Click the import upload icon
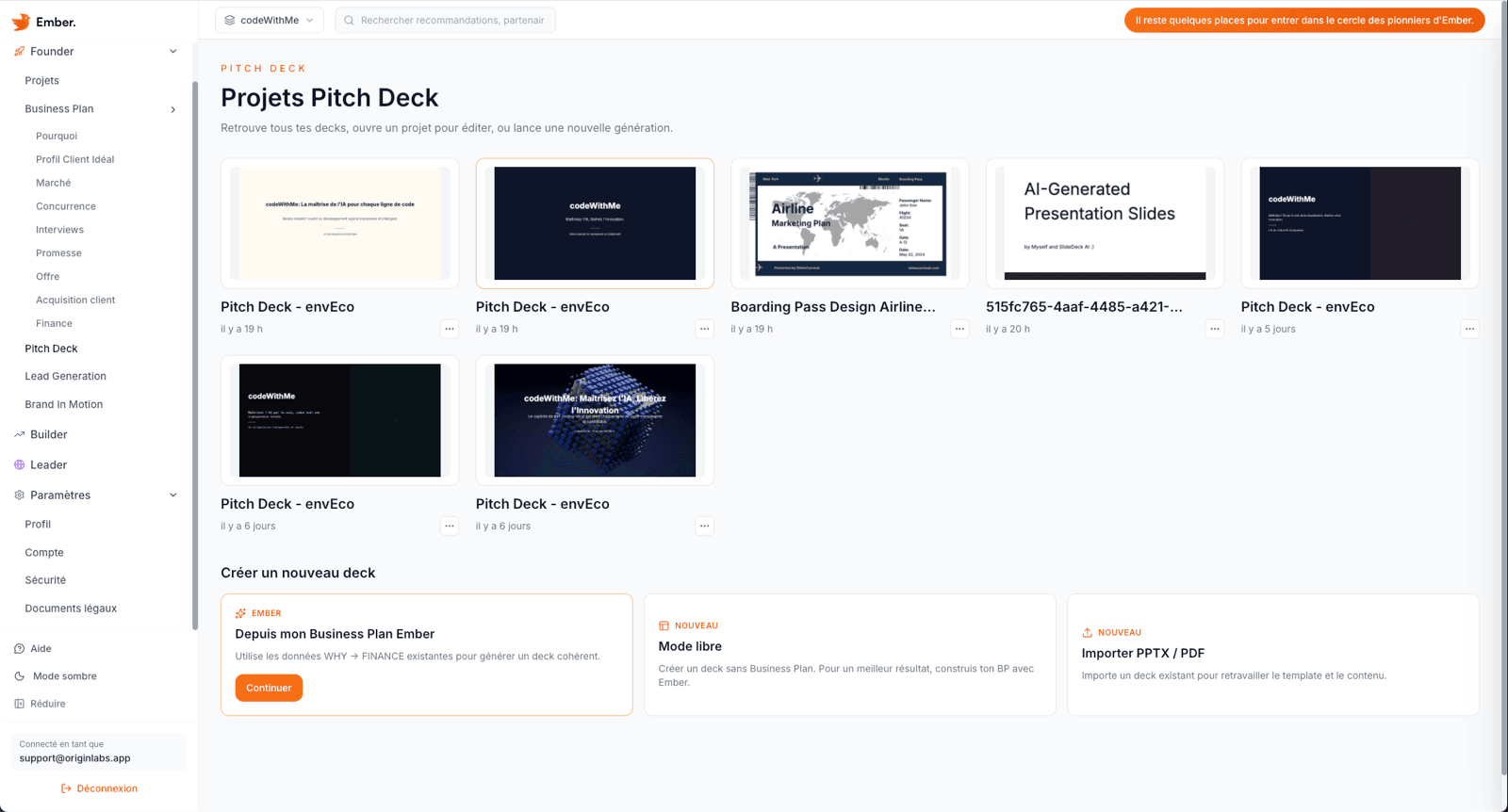Image resolution: width=1508 pixels, height=812 pixels. [1087, 632]
